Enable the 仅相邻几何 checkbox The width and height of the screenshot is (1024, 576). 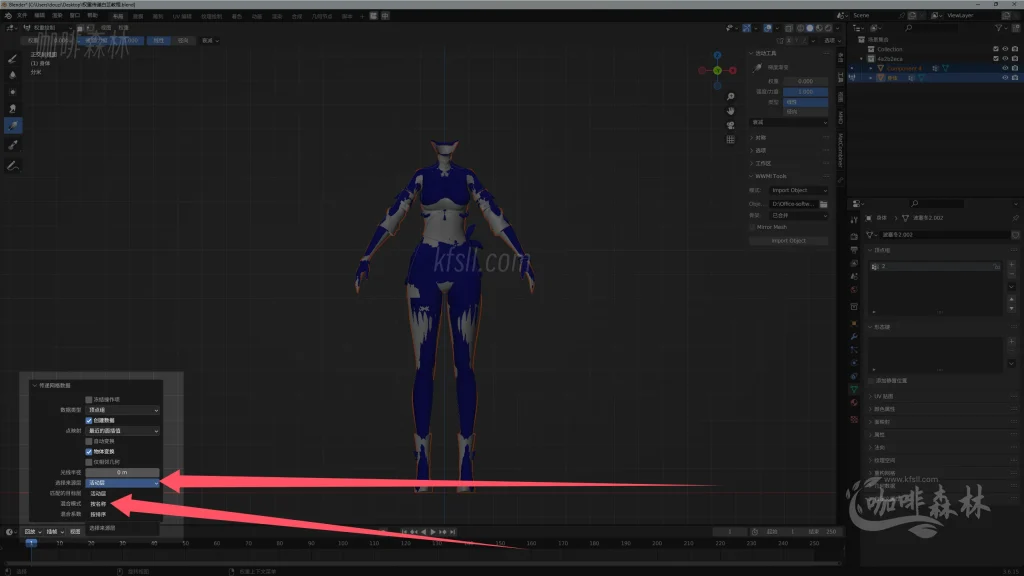click(x=89, y=462)
